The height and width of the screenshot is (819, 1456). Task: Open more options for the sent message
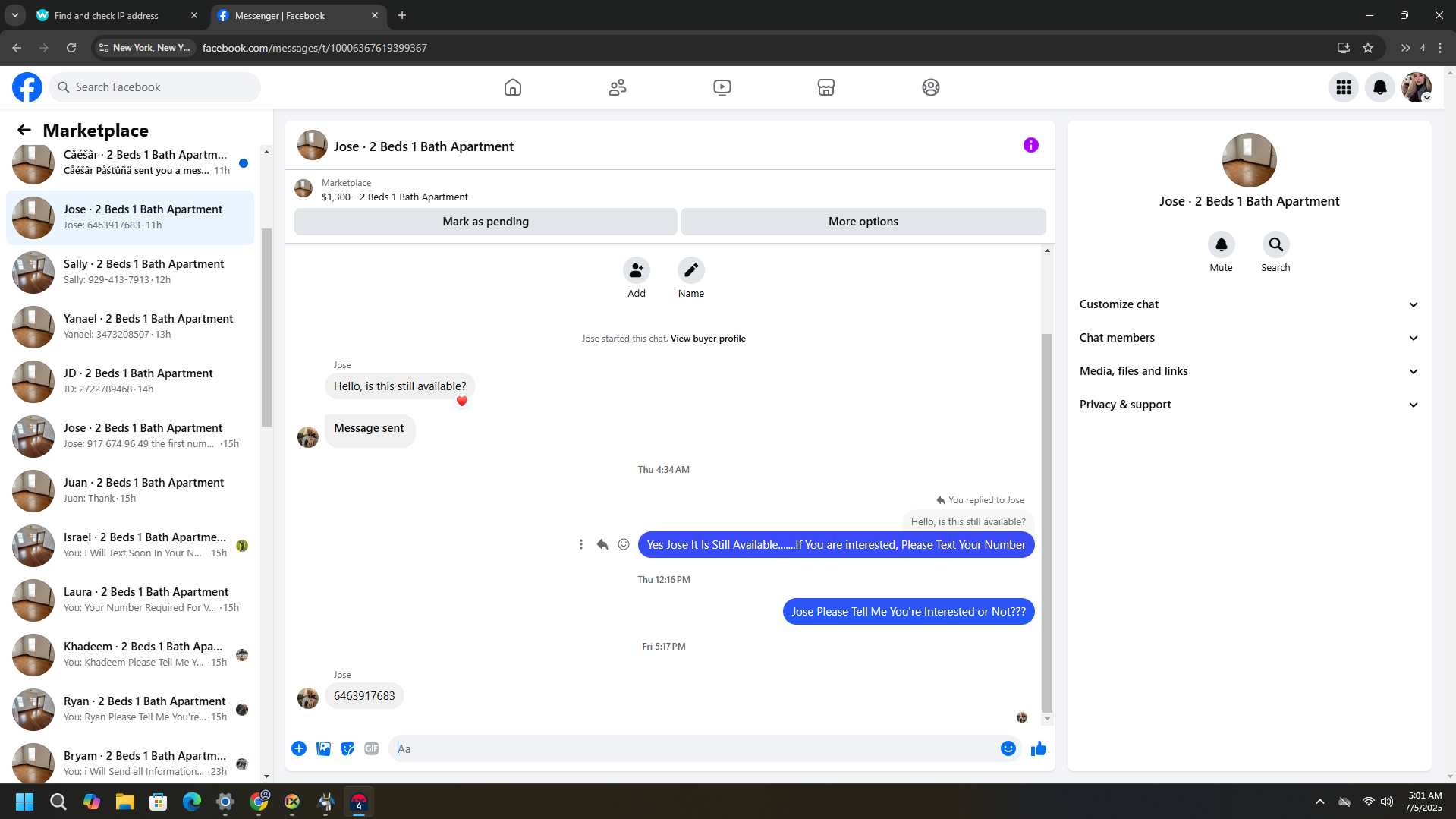click(x=581, y=544)
